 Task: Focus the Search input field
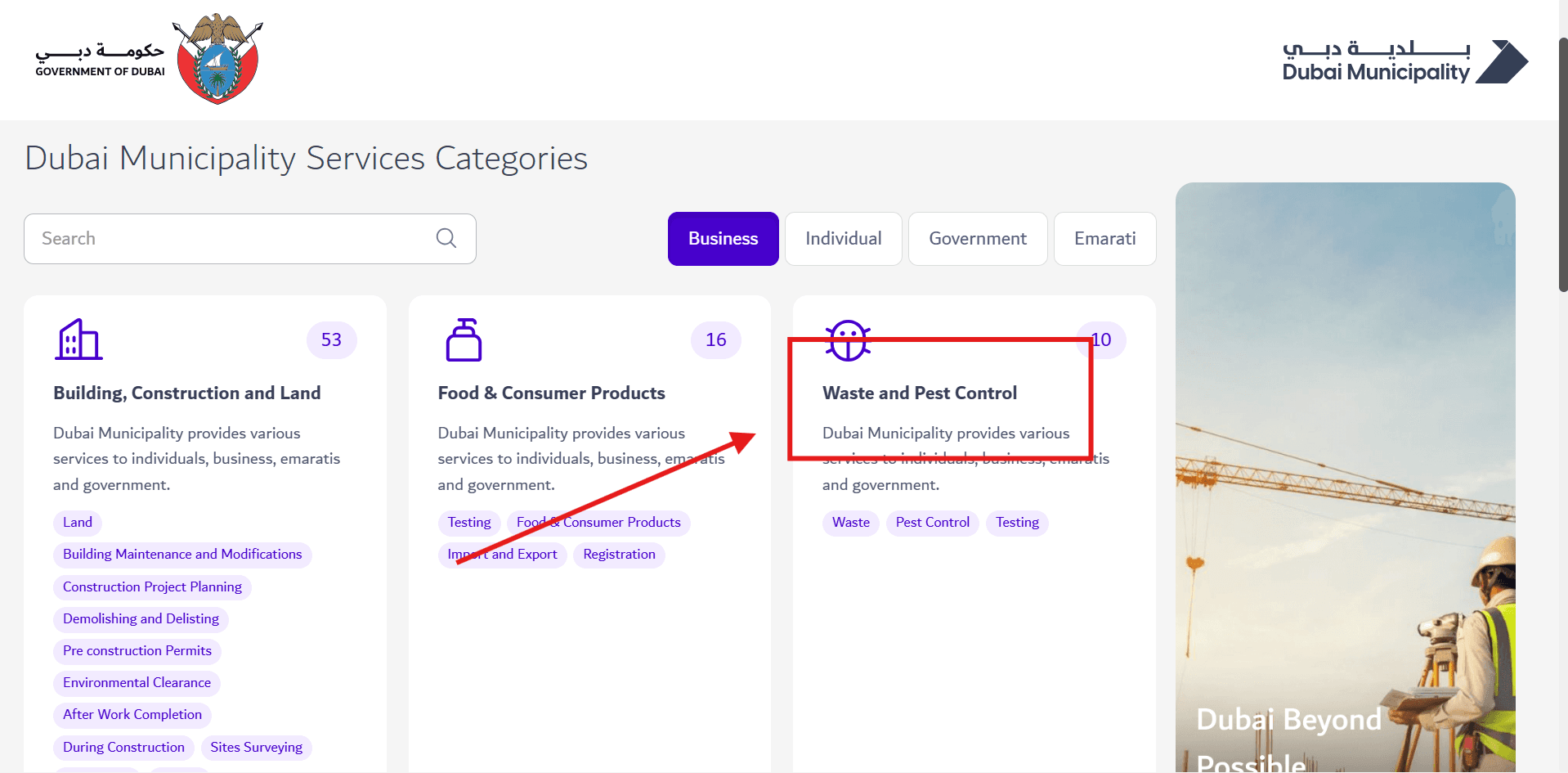[x=250, y=239]
